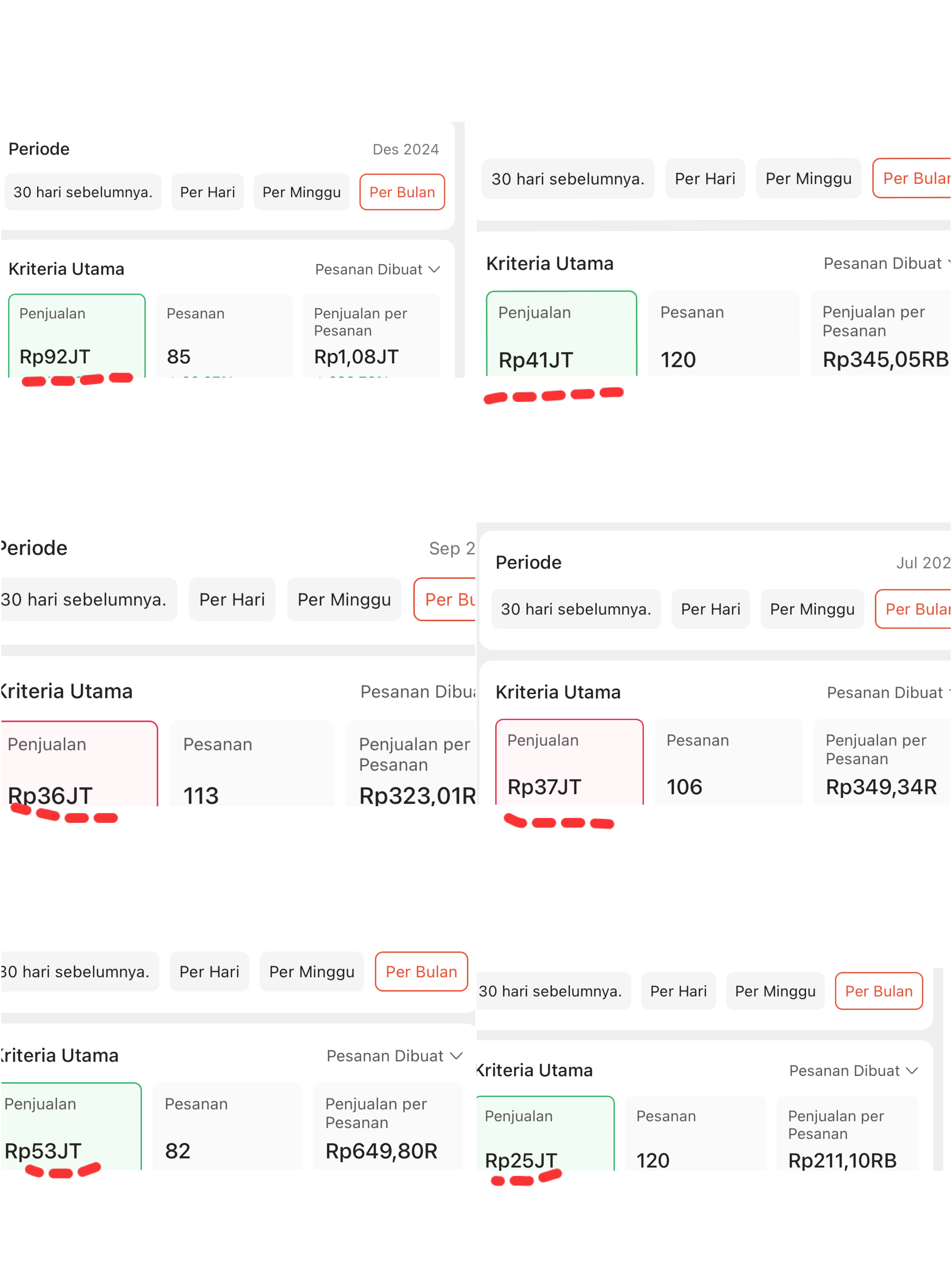The image size is (952, 1270).
Task: Select the Penjualan Rp92JT card
Action: [76, 336]
